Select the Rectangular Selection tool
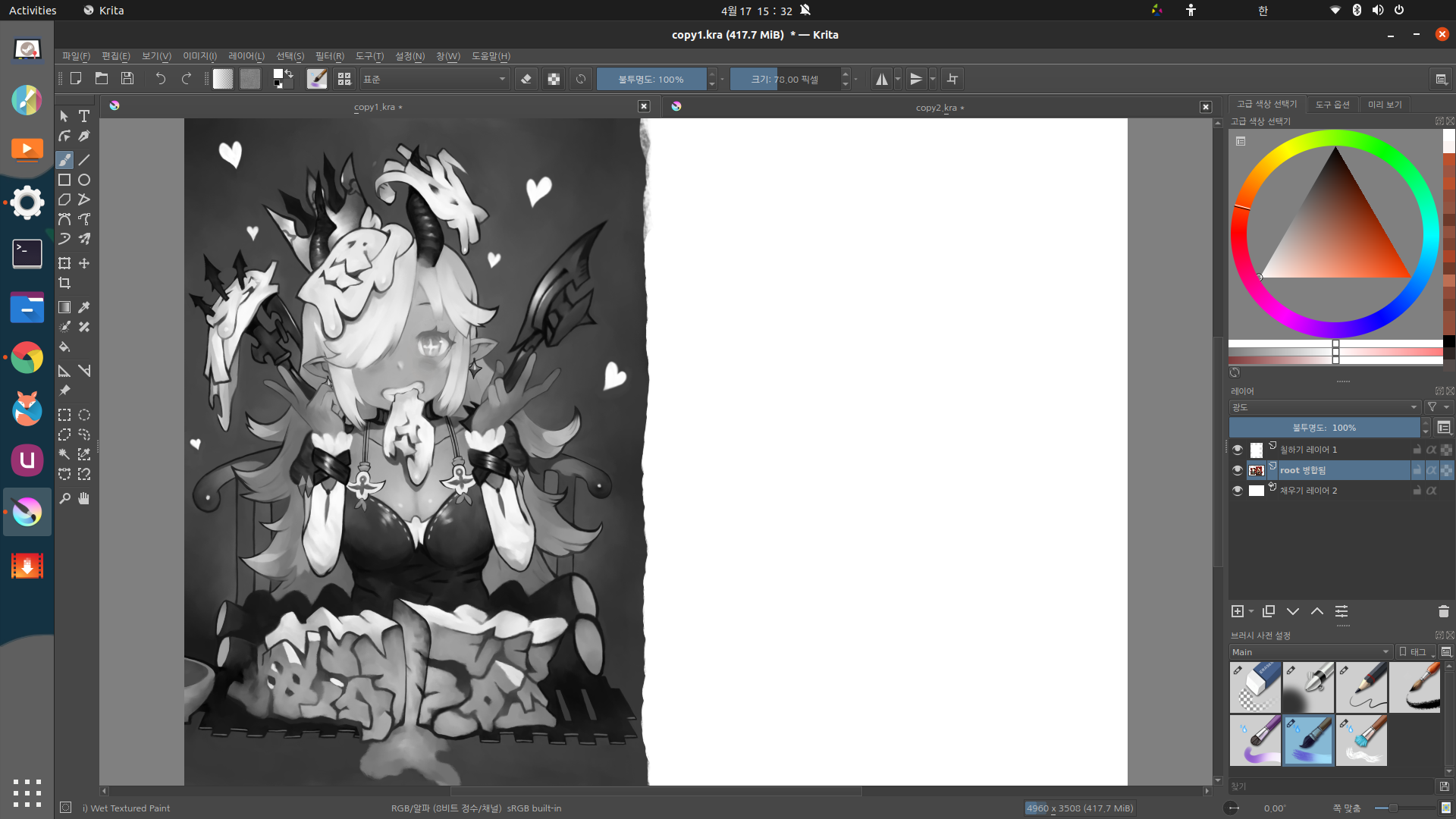1456x819 pixels. point(64,415)
